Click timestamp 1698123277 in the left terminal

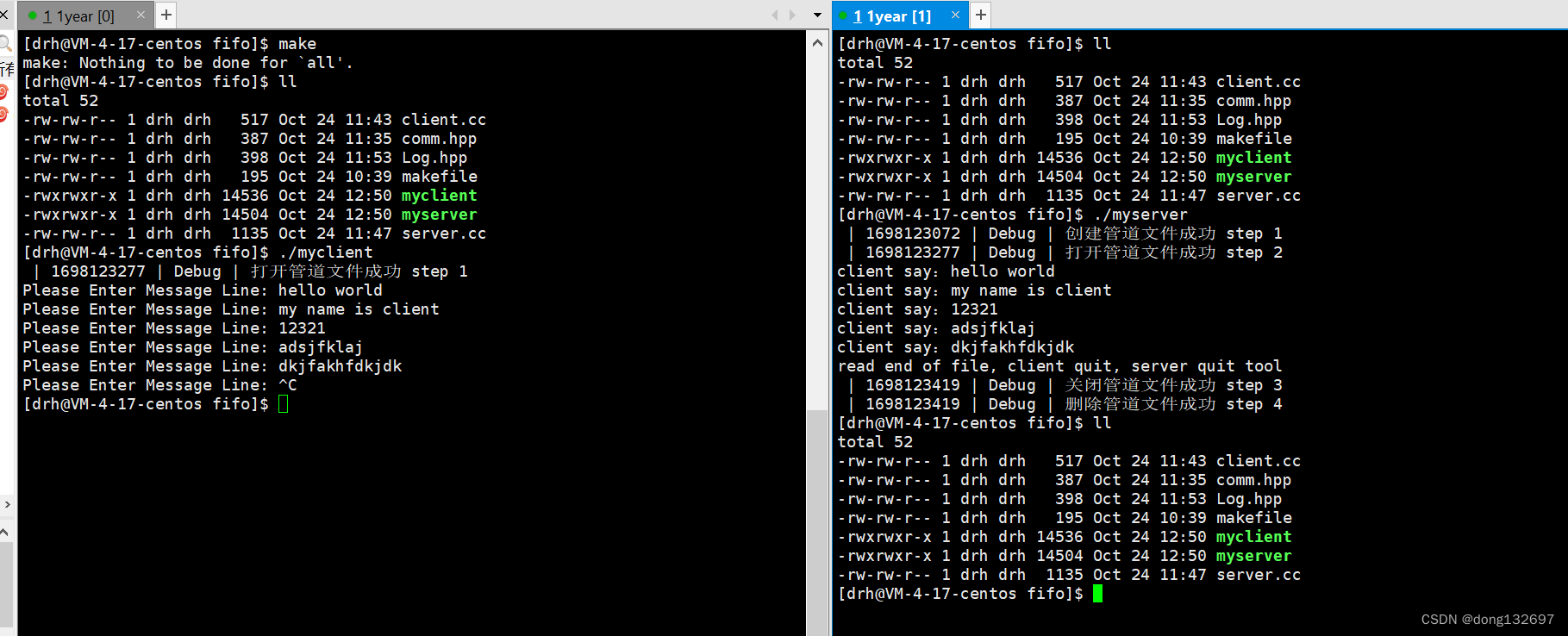(x=98, y=271)
